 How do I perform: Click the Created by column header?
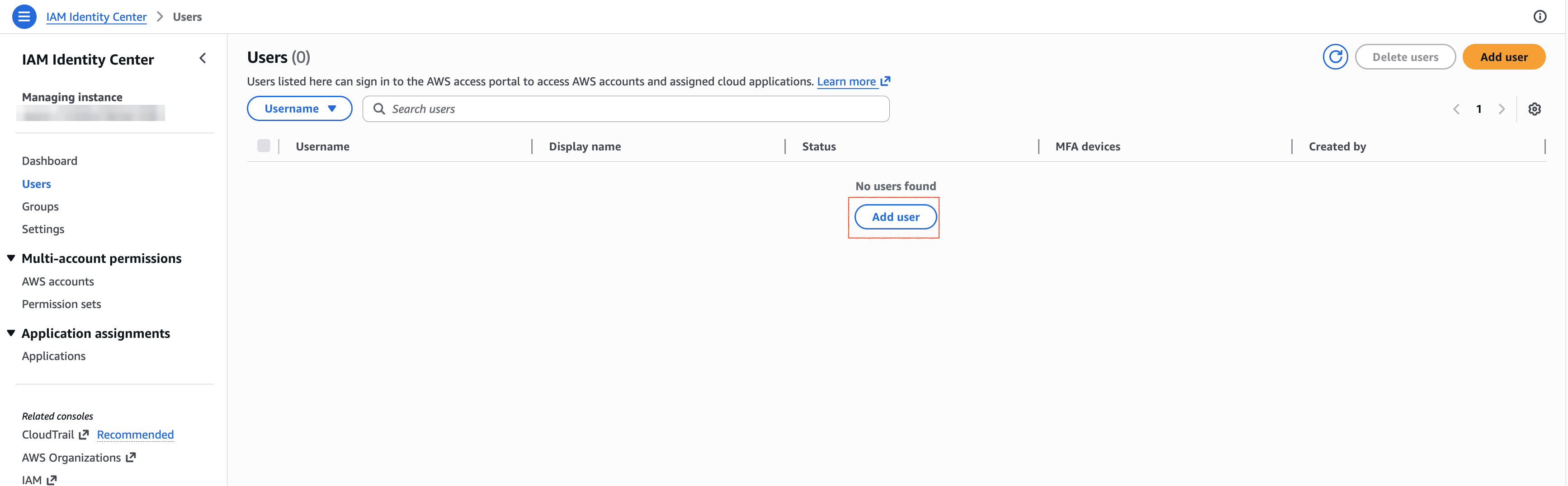[x=1337, y=146]
